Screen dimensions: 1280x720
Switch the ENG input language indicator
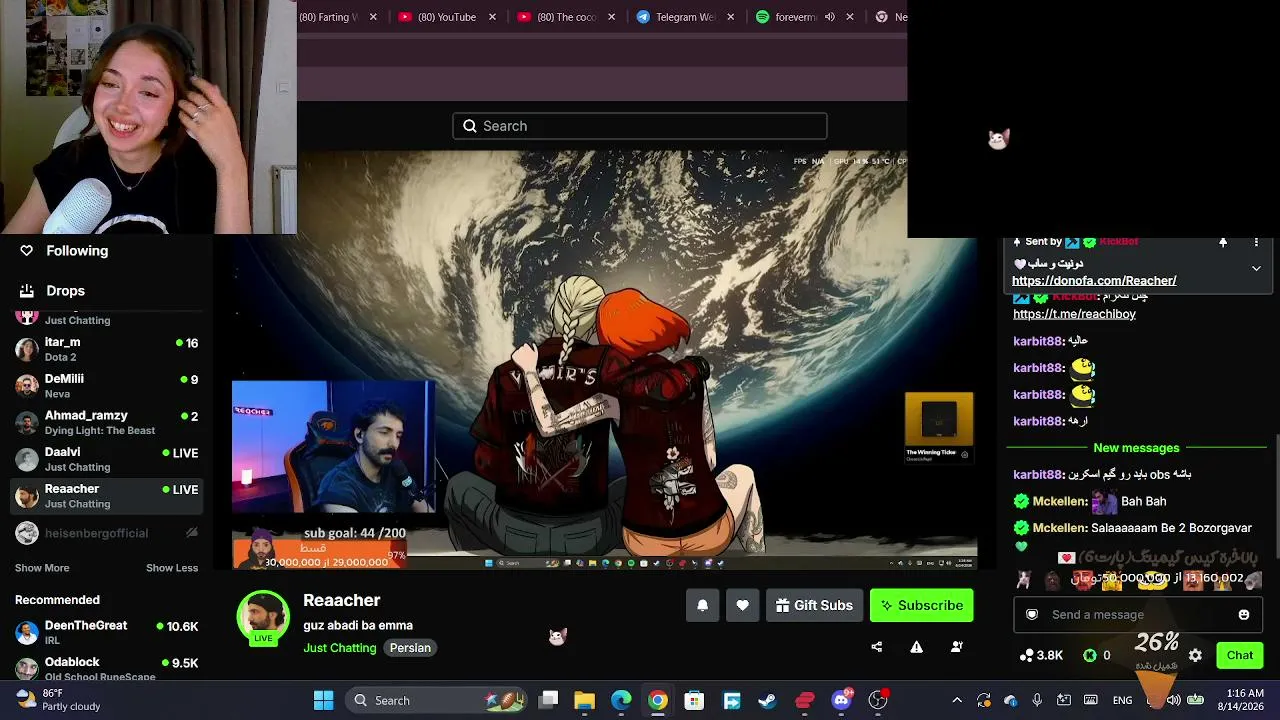[1123, 700]
